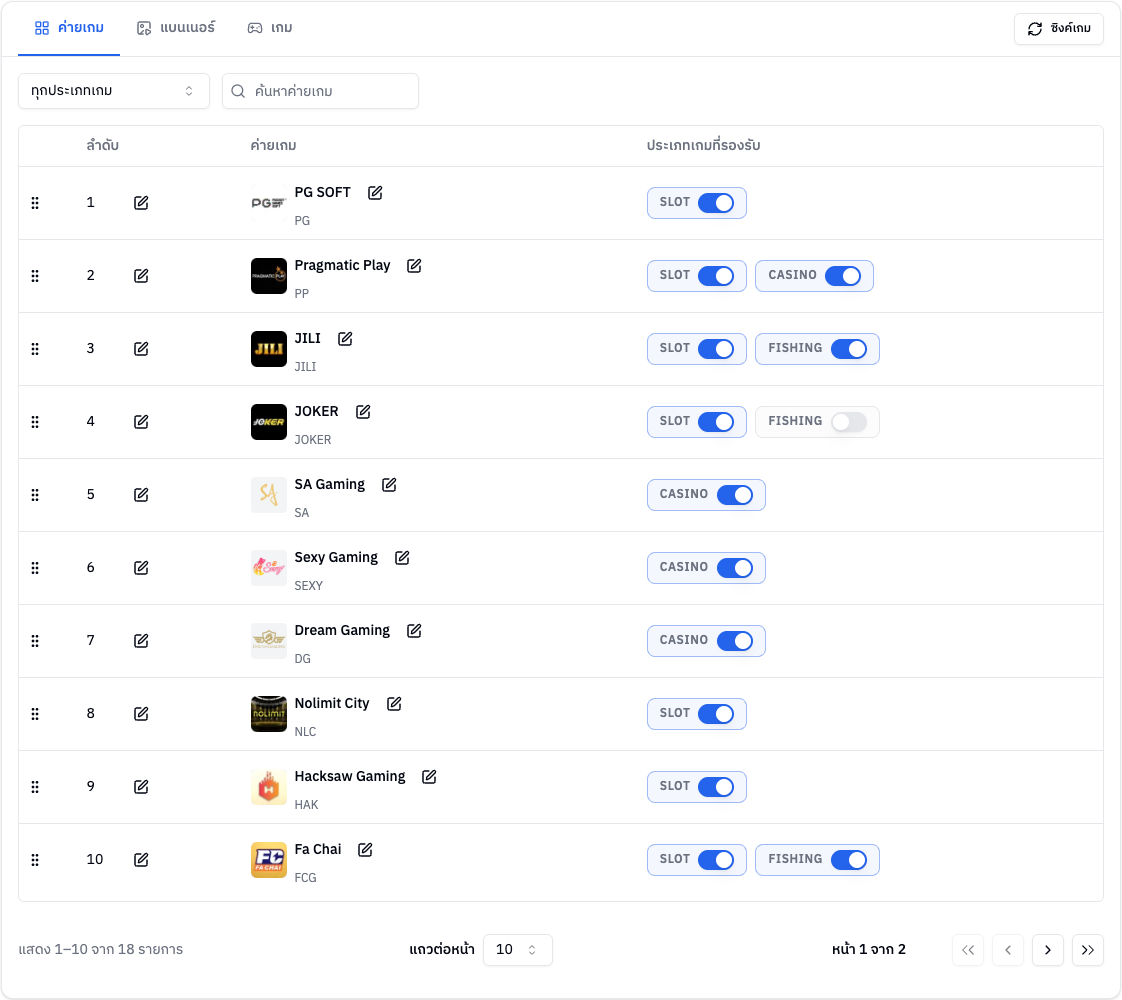The height and width of the screenshot is (1000, 1122).
Task: Grab drag handle on Nolimit City row
Action: pos(35,713)
